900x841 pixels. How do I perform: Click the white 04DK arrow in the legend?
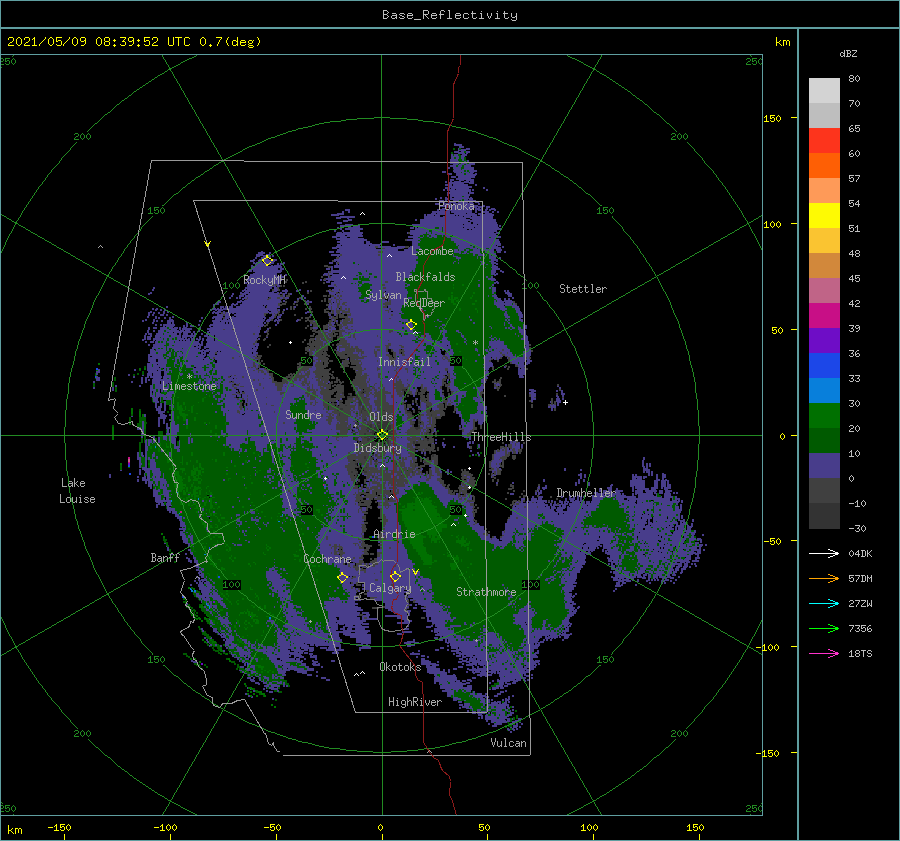(824, 553)
